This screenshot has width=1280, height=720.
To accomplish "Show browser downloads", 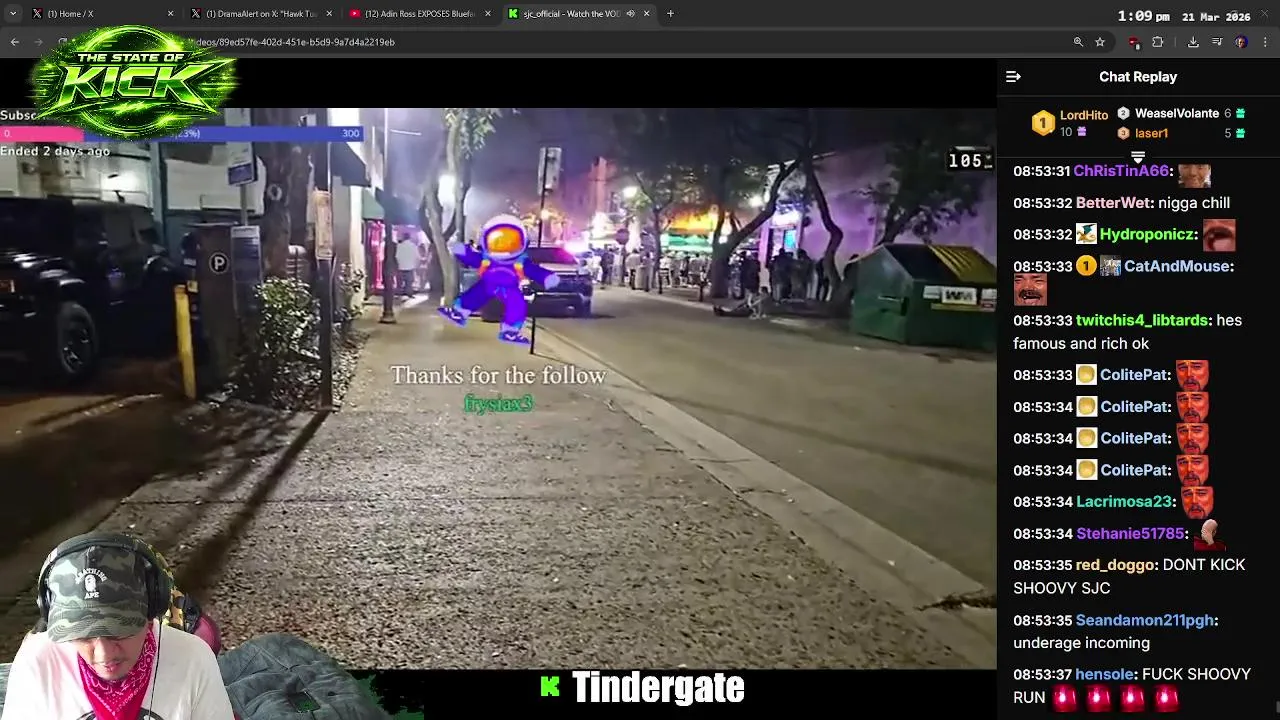I will [1193, 42].
